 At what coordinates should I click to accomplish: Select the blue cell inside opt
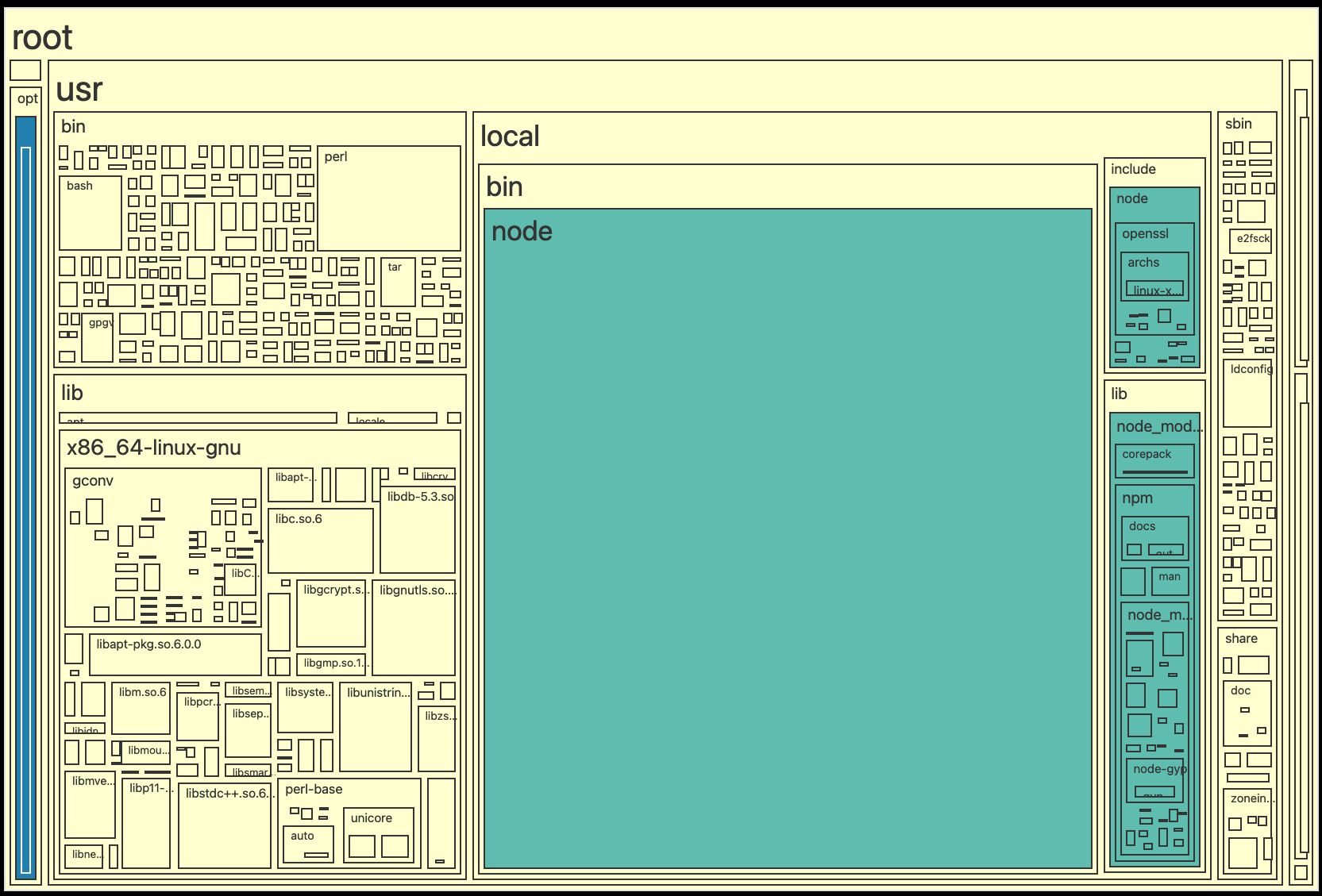pyautogui.click(x=25, y=498)
